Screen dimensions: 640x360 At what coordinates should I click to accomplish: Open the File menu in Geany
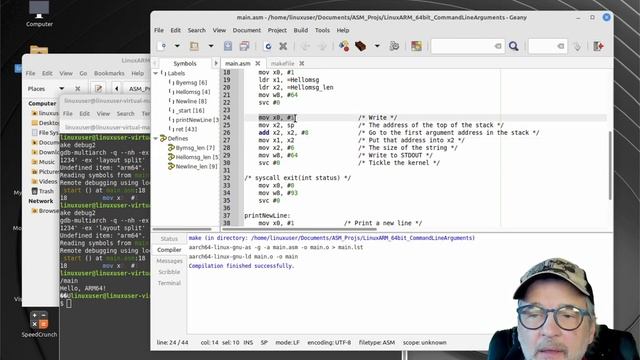coord(159,30)
